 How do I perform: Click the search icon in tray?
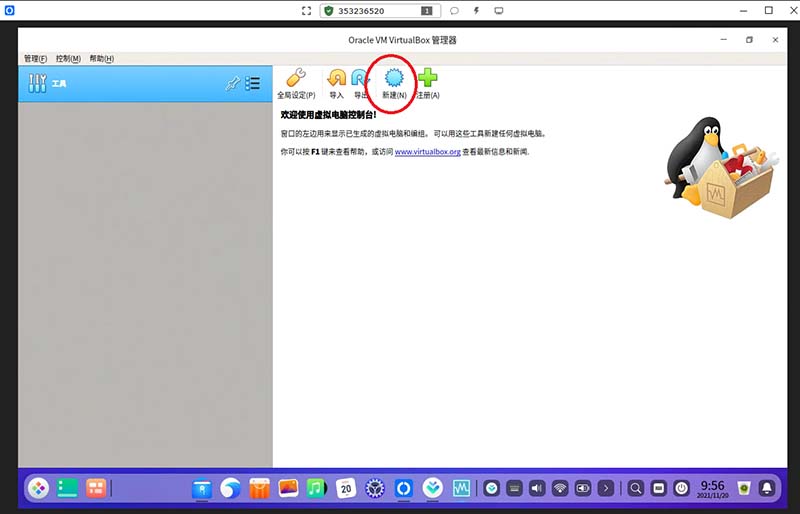tap(636, 488)
